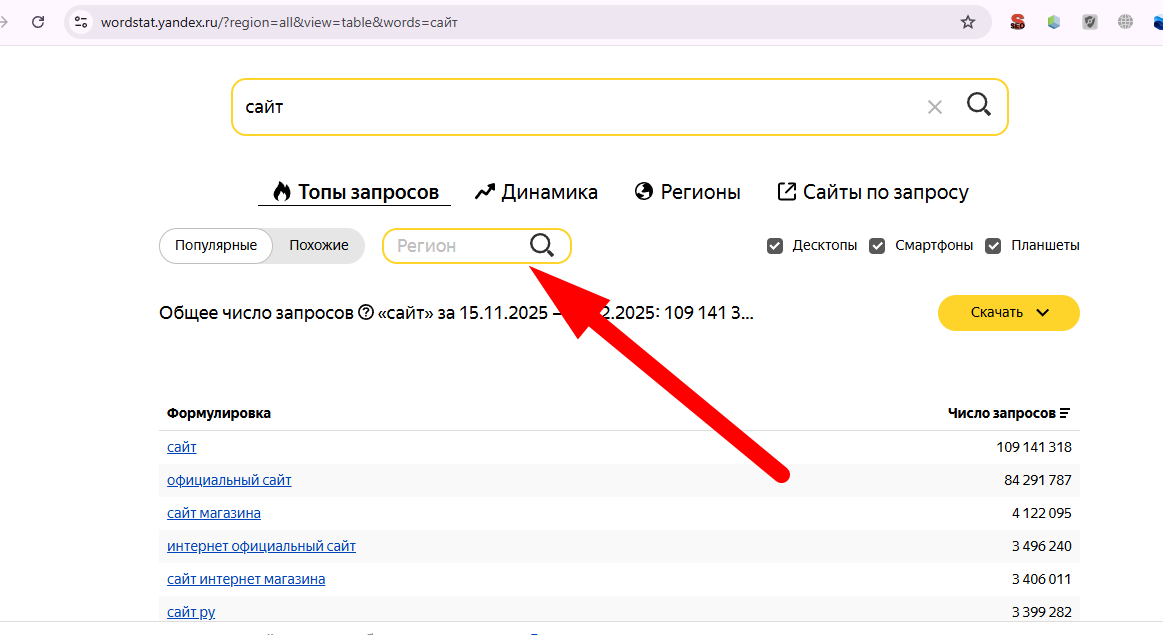Clear the search query with the X icon

[x=935, y=107]
